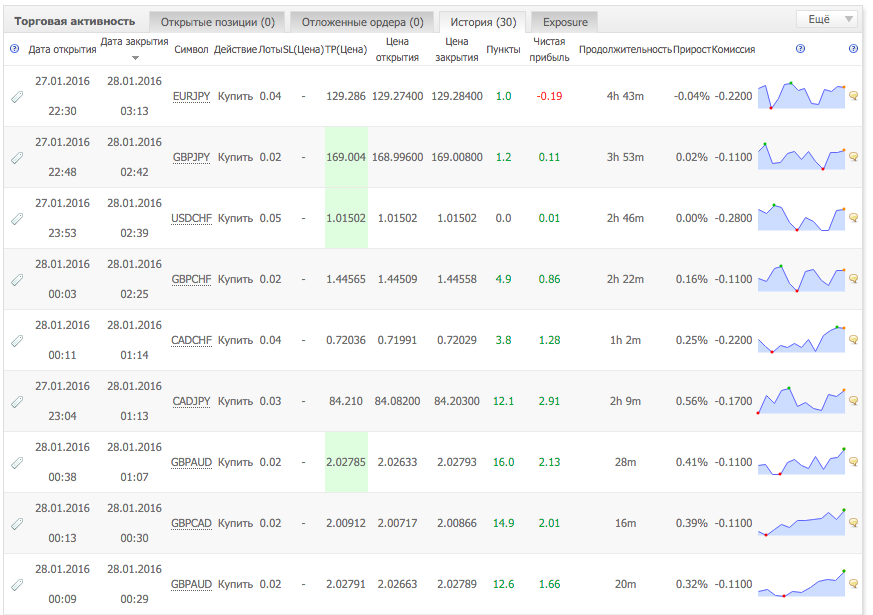This screenshot has height=615, width=873.
Task: Click net profit value -0.19
Action: pyautogui.click(x=550, y=96)
